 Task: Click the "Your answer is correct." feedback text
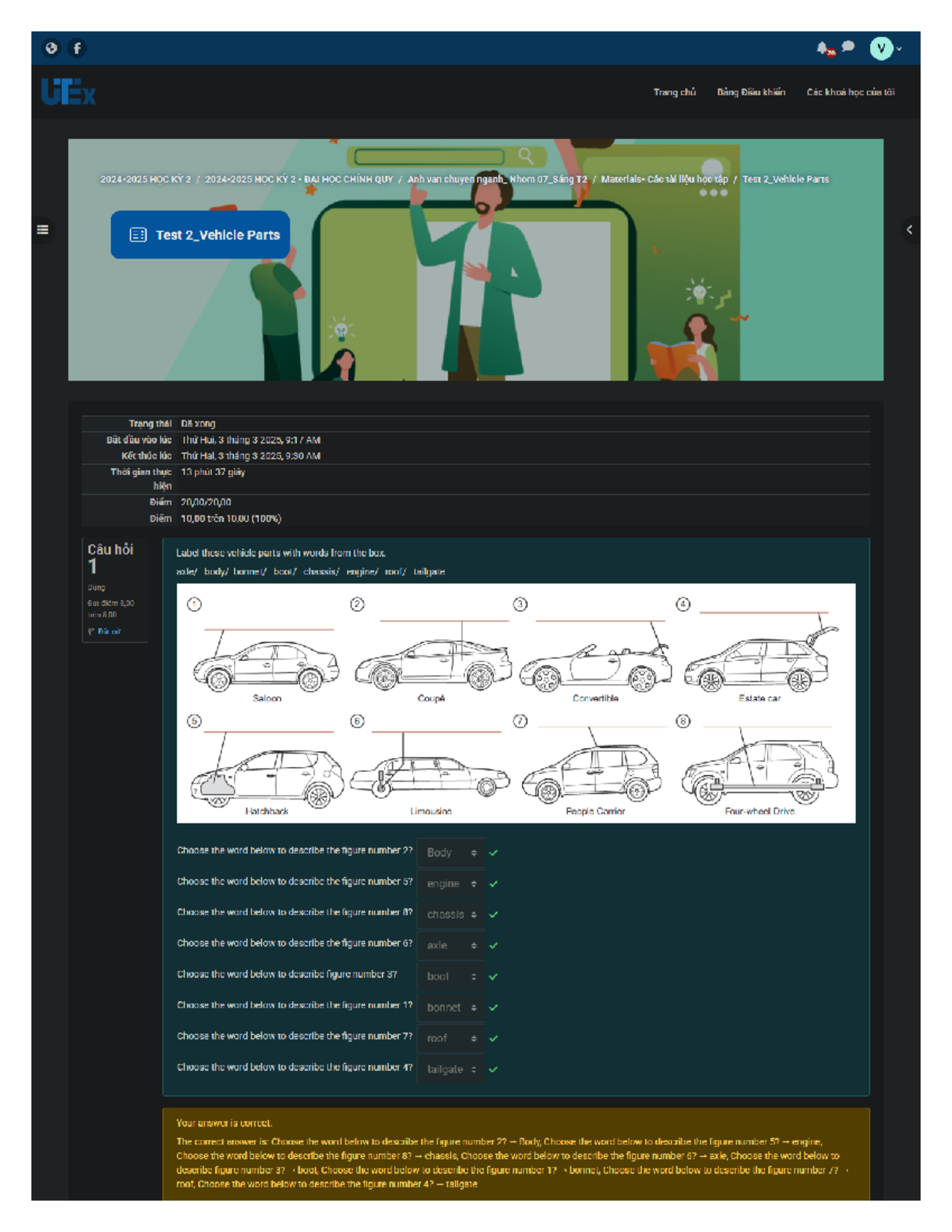225,1123
